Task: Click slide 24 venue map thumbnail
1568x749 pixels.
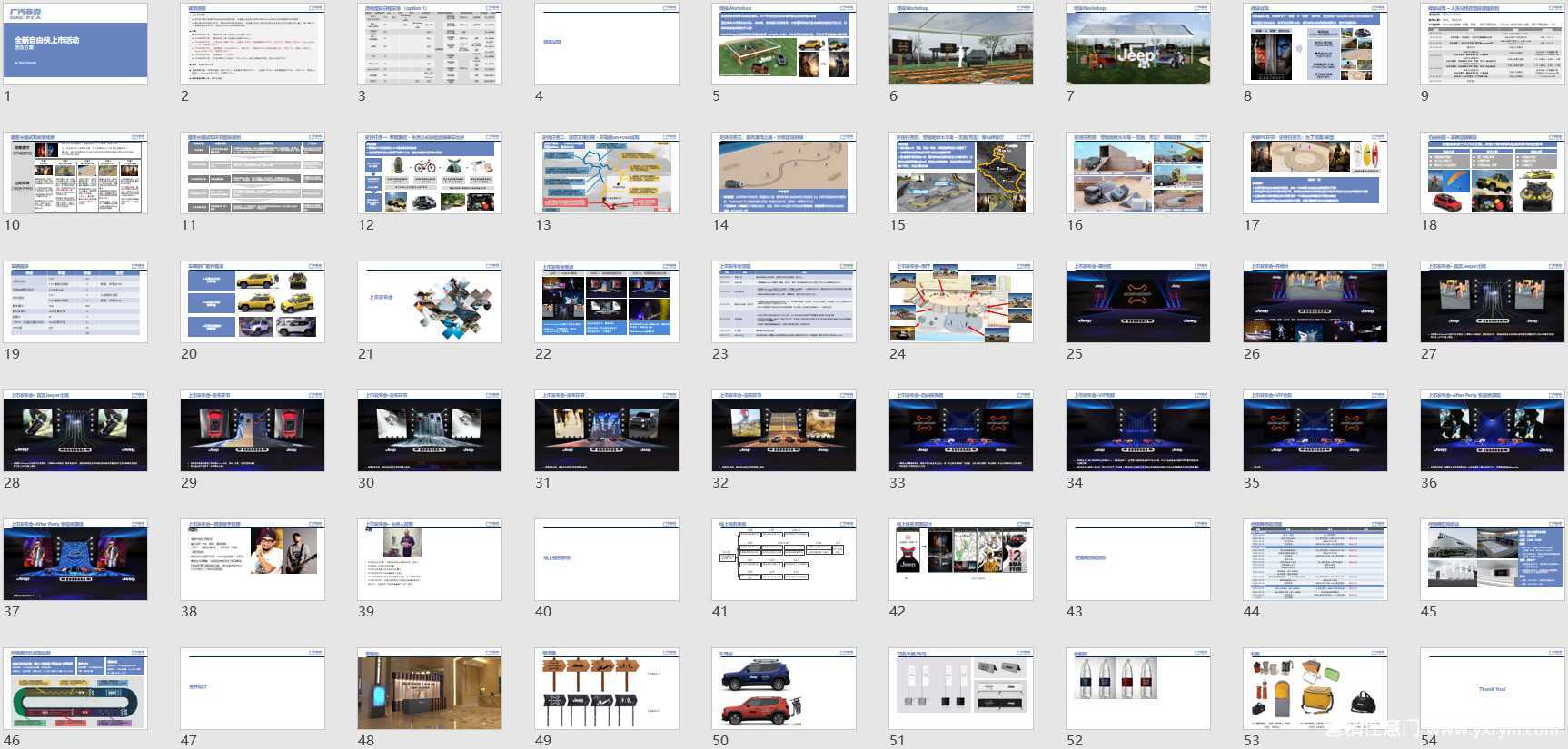Action: pos(961,301)
